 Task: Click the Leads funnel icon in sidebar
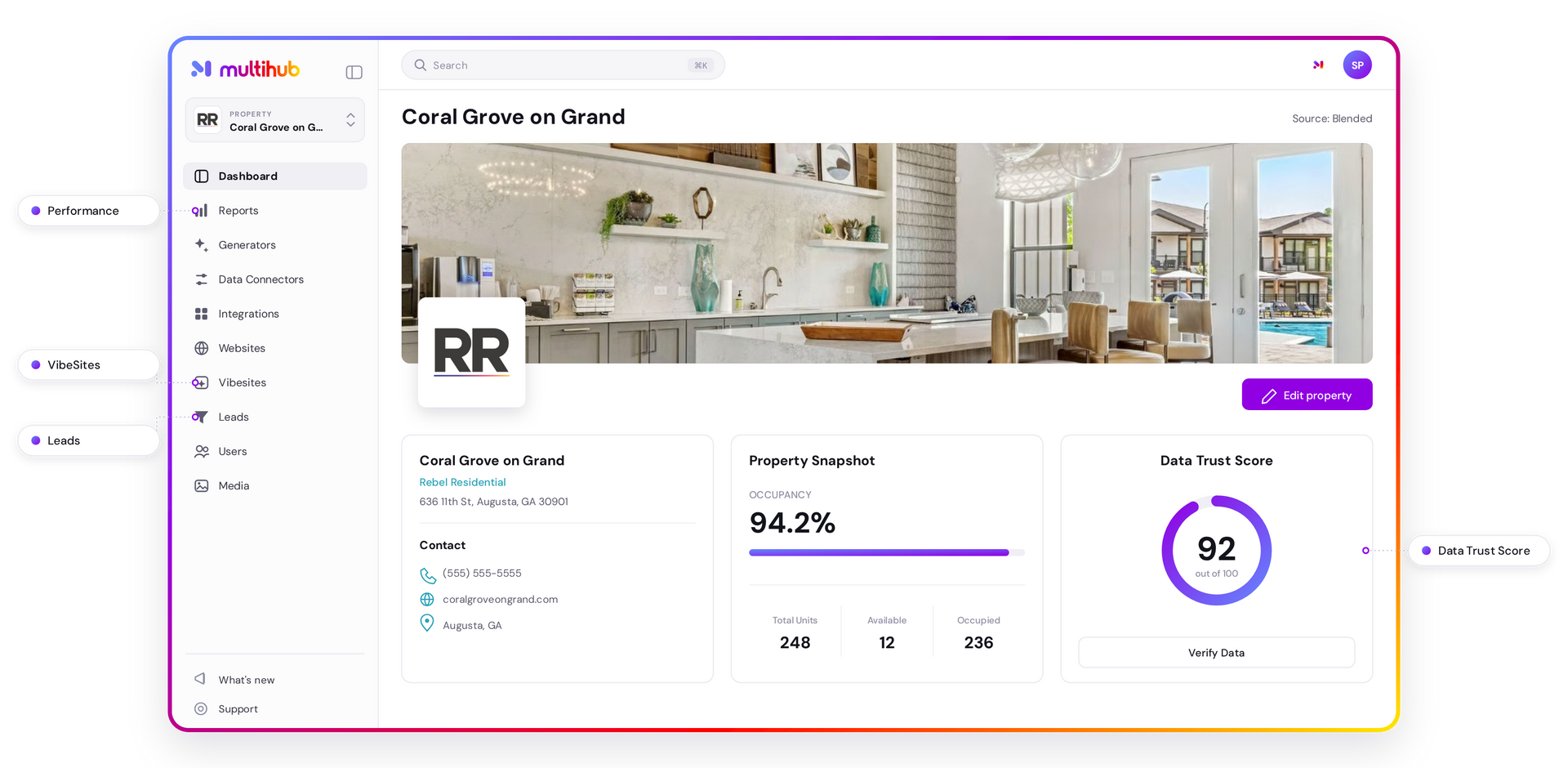[200, 417]
